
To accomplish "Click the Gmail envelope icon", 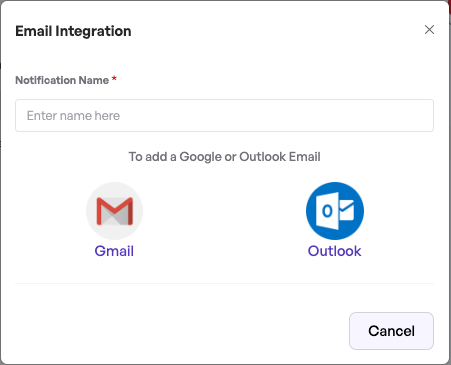I will [114, 211].
